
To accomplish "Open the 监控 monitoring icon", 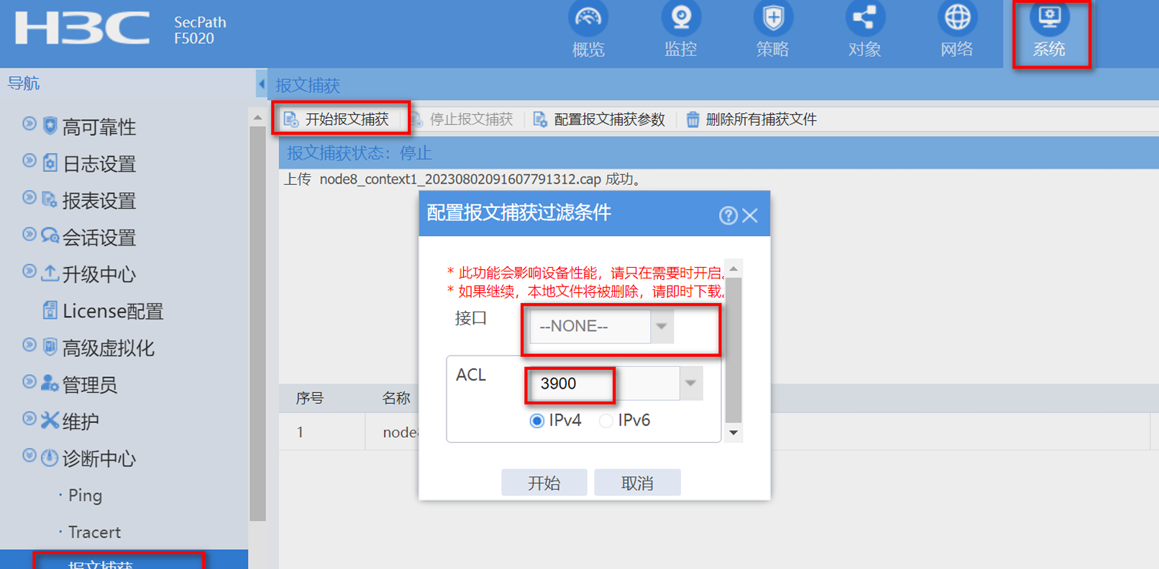I will 680,19.
